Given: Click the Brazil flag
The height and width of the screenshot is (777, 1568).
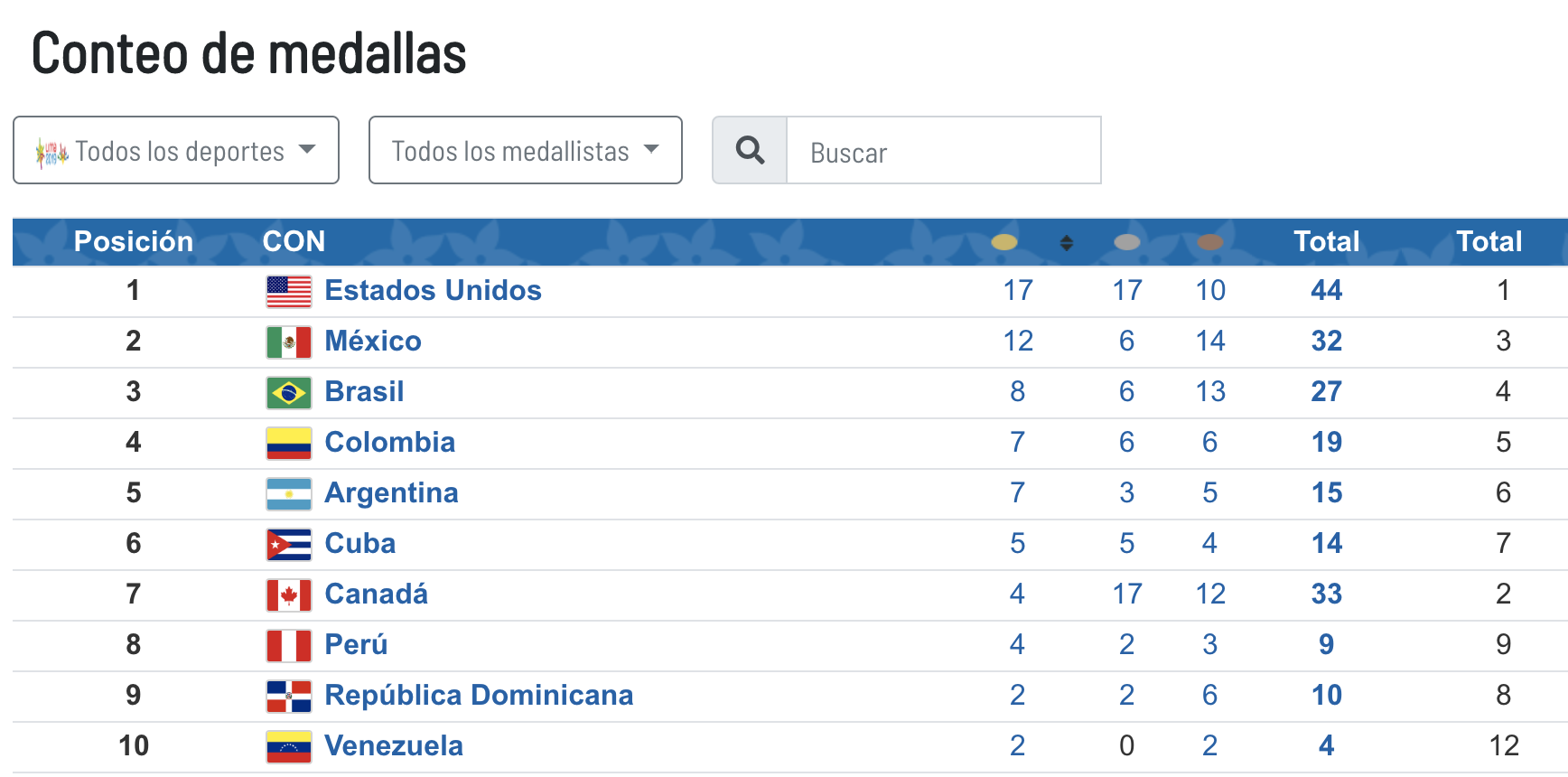Looking at the screenshot, I should click(287, 392).
